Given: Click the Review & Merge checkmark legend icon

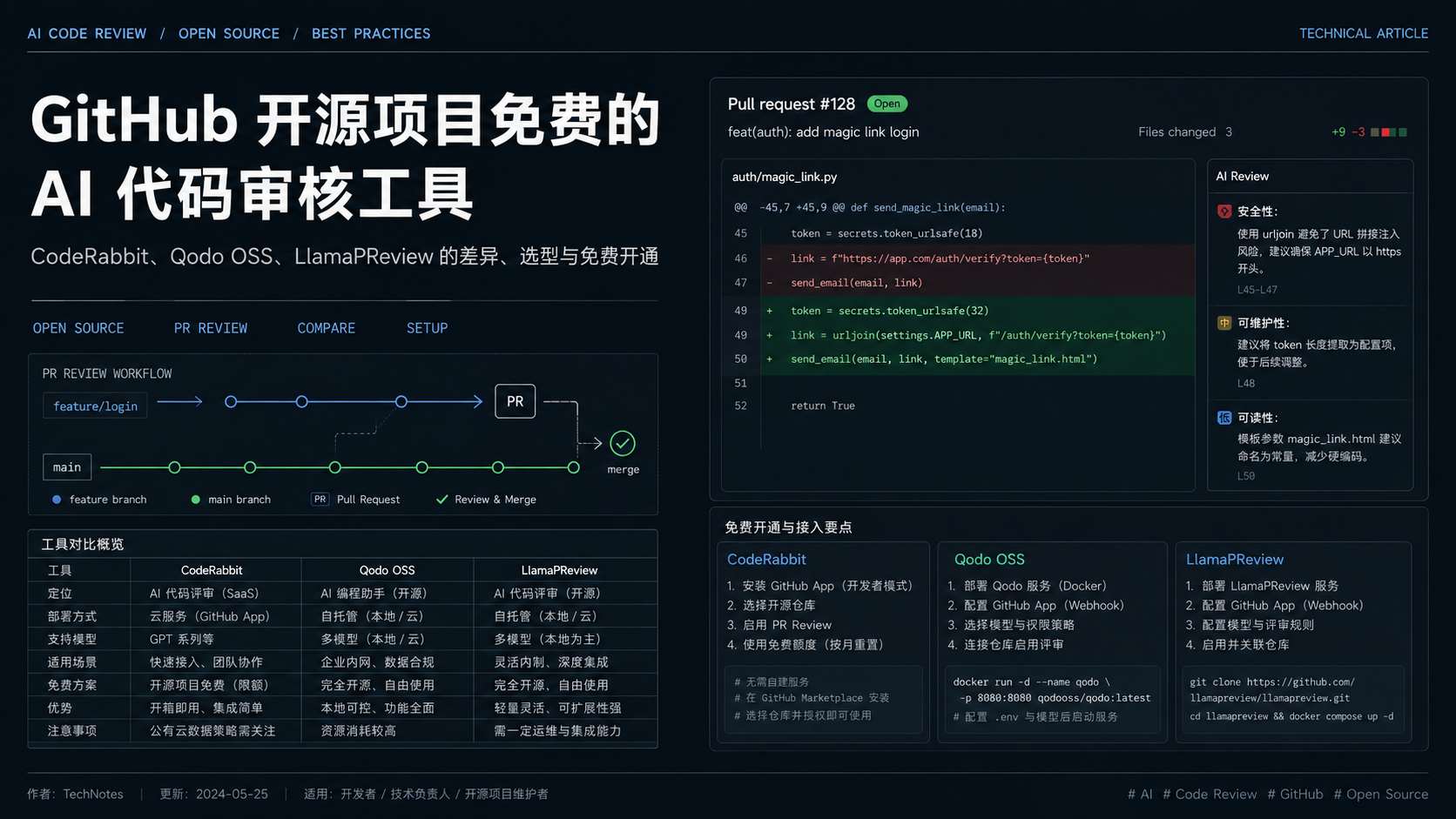Looking at the screenshot, I should pos(442,500).
